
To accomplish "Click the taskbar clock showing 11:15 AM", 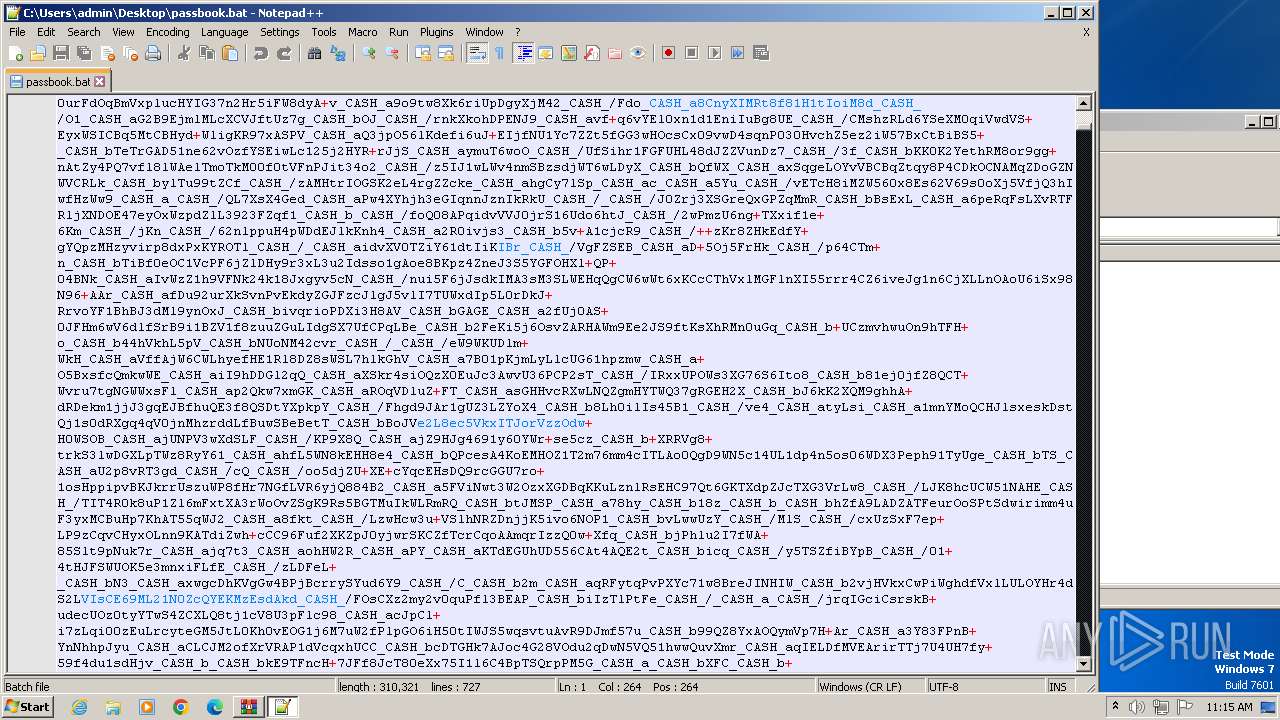I will pyautogui.click(x=1229, y=707).
